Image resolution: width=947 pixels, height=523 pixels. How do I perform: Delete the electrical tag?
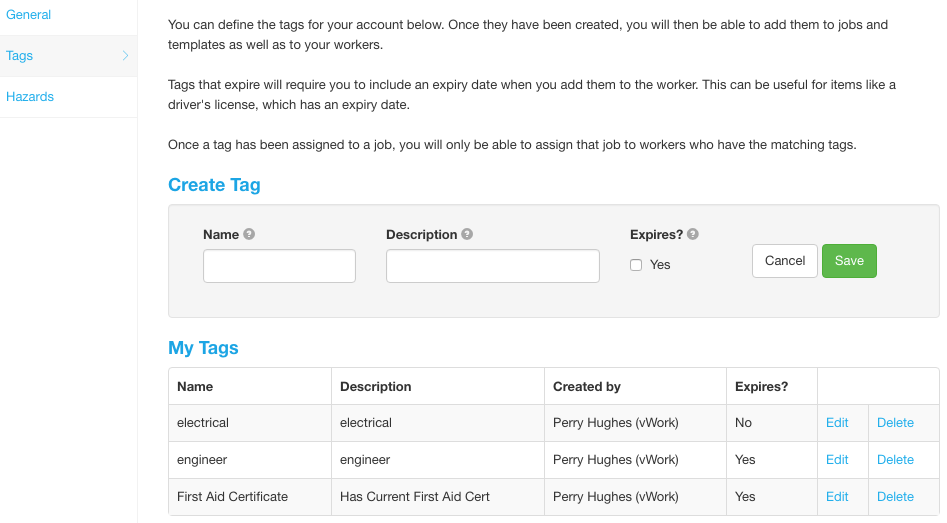895,423
